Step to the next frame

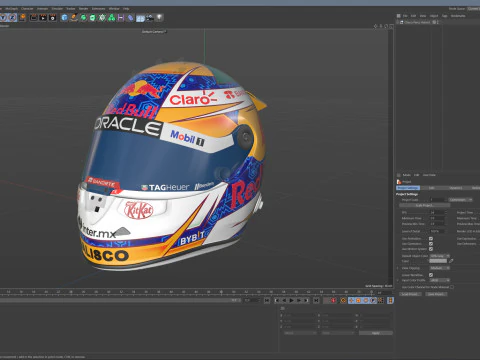coord(299,300)
